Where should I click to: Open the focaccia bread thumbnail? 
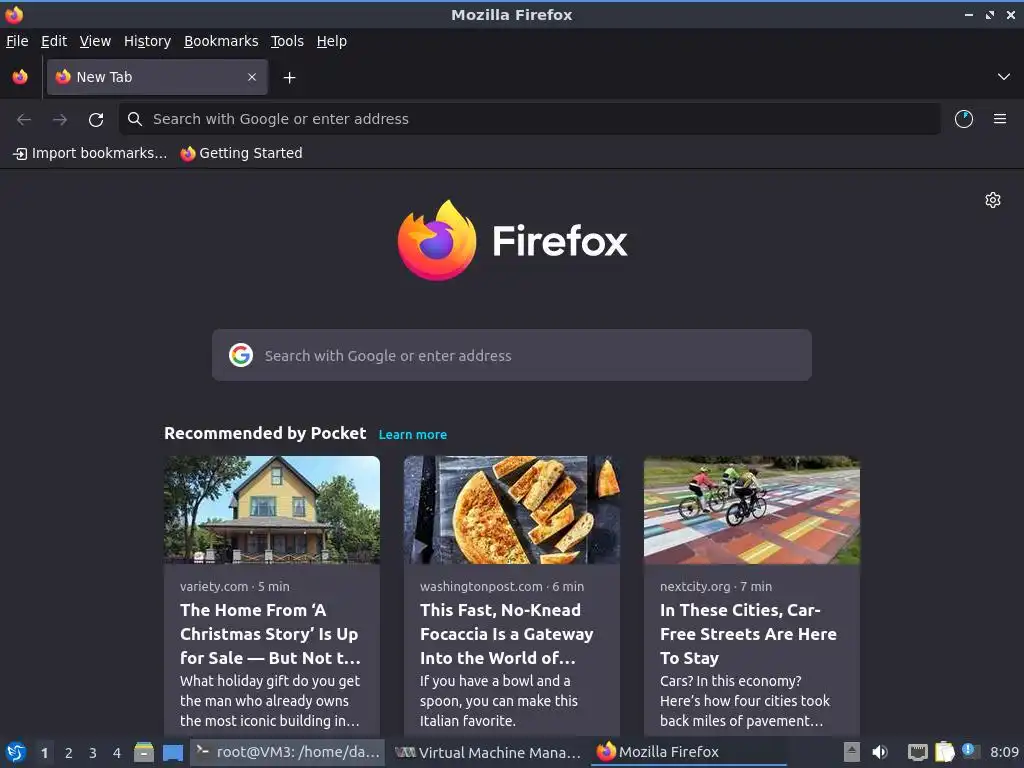tap(511, 509)
